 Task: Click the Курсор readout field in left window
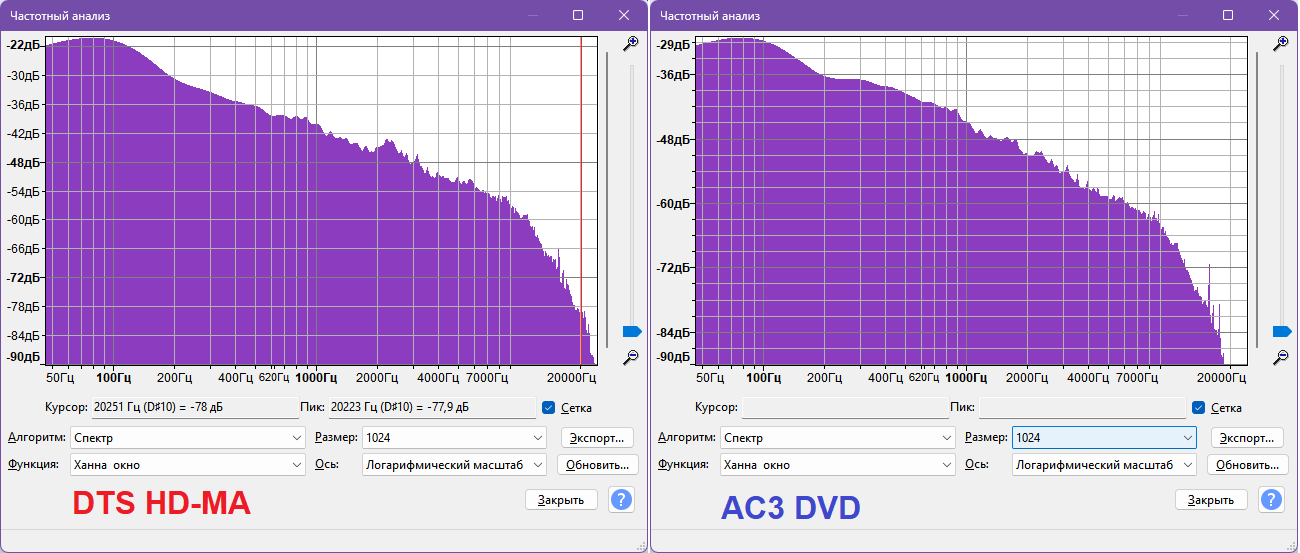tap(193, 407)
